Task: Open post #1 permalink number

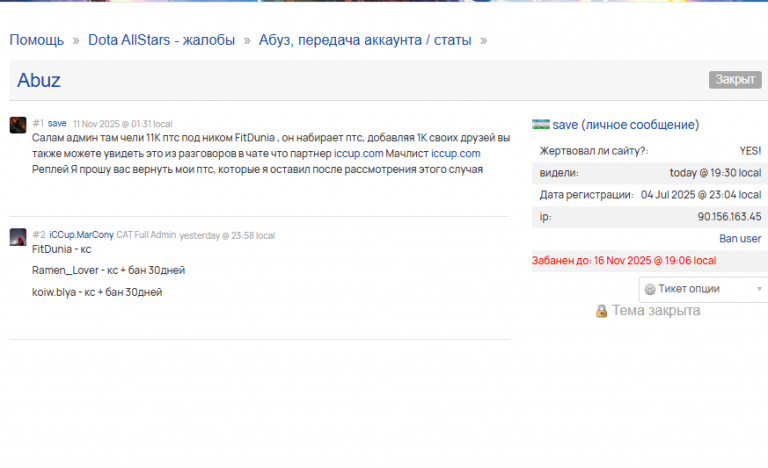Action: (38, 123)
